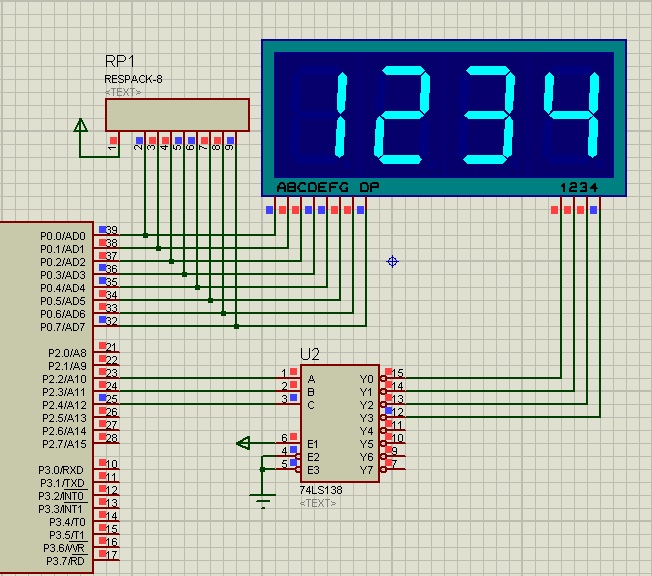Screen dimensions: 652x576
Task: Click the P2.4/A12 pin 25 on the microcontroller
Action: 107,403
